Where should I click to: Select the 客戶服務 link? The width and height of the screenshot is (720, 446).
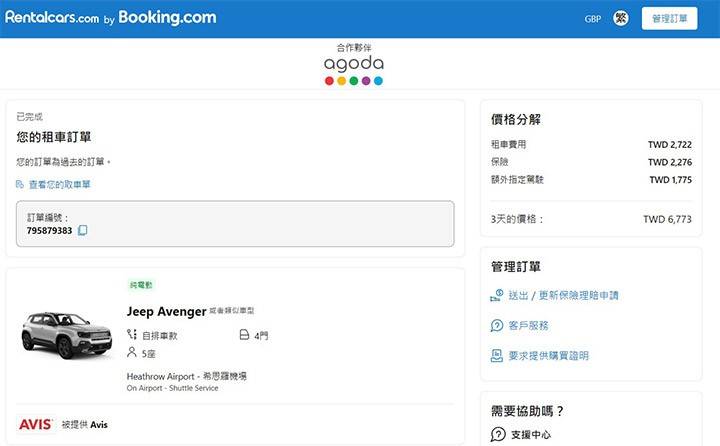pyautogui.click(x=530, y=326)
